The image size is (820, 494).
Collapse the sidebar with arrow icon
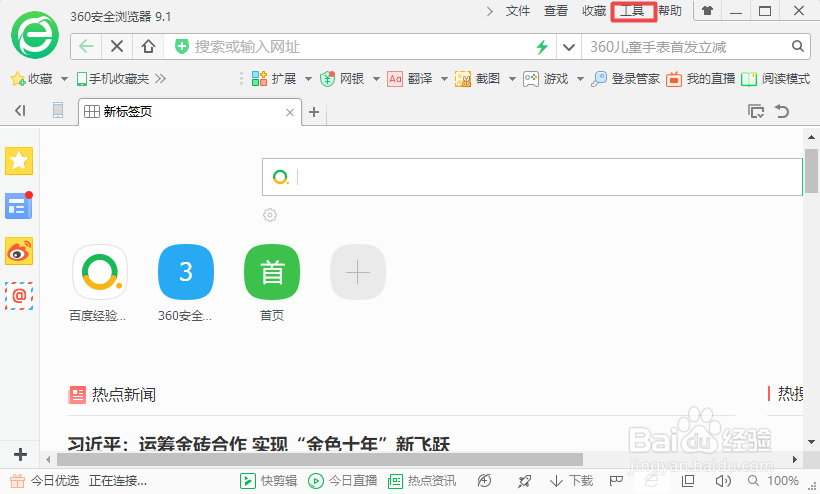(20, 111)
